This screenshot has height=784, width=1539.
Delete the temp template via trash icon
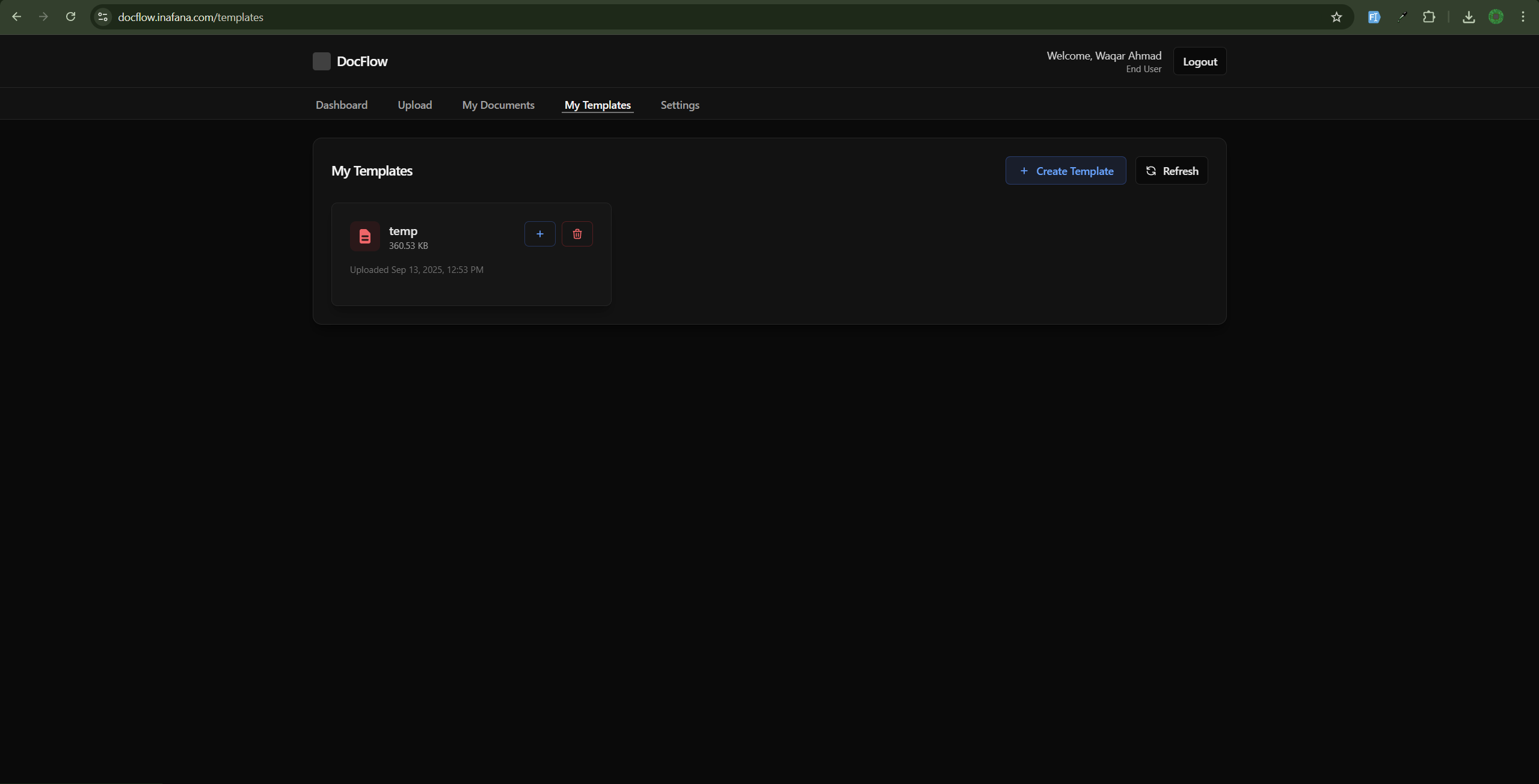pos(577,234)
